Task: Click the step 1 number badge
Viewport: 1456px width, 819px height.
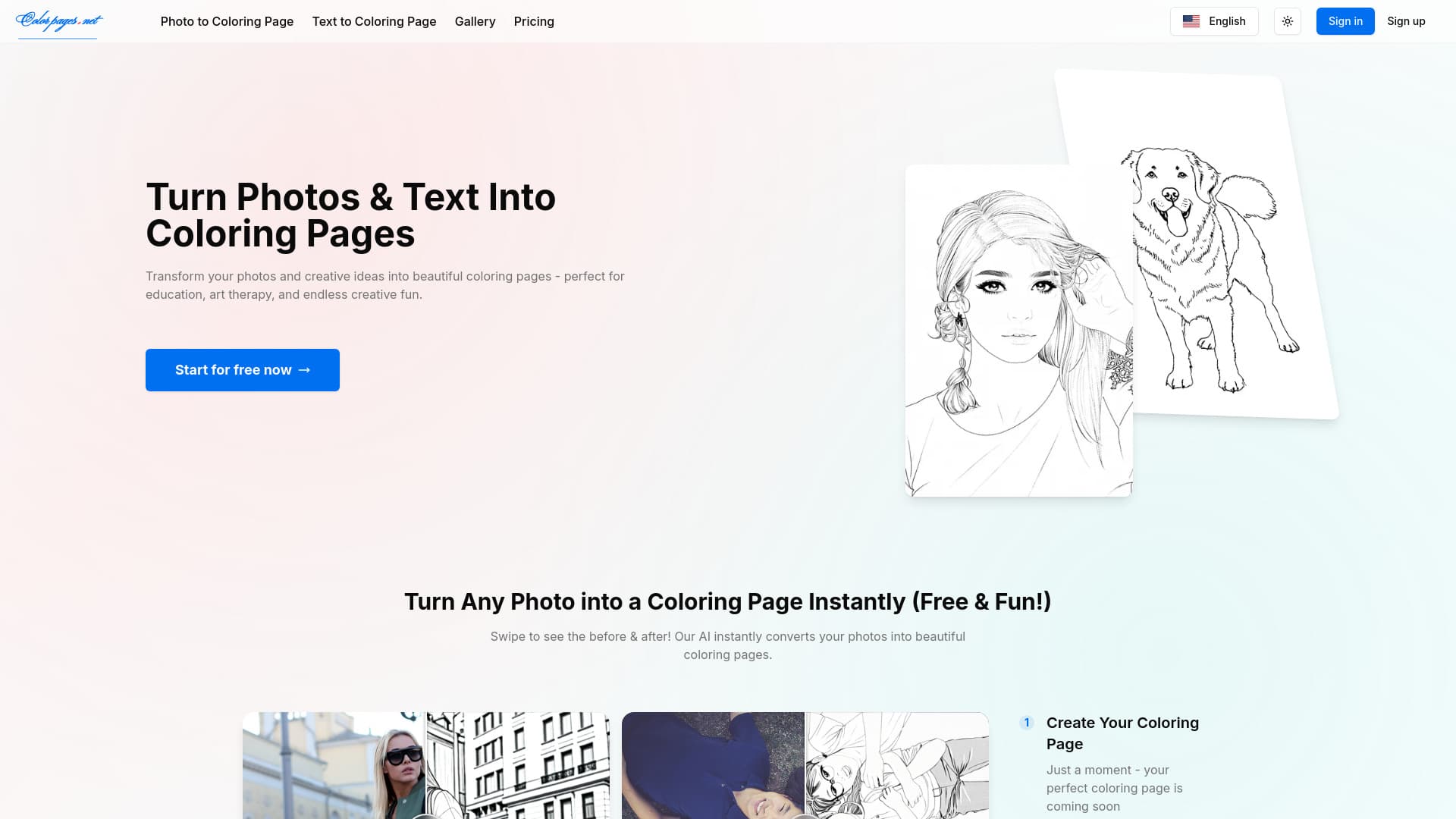Action: point(1027,723)
